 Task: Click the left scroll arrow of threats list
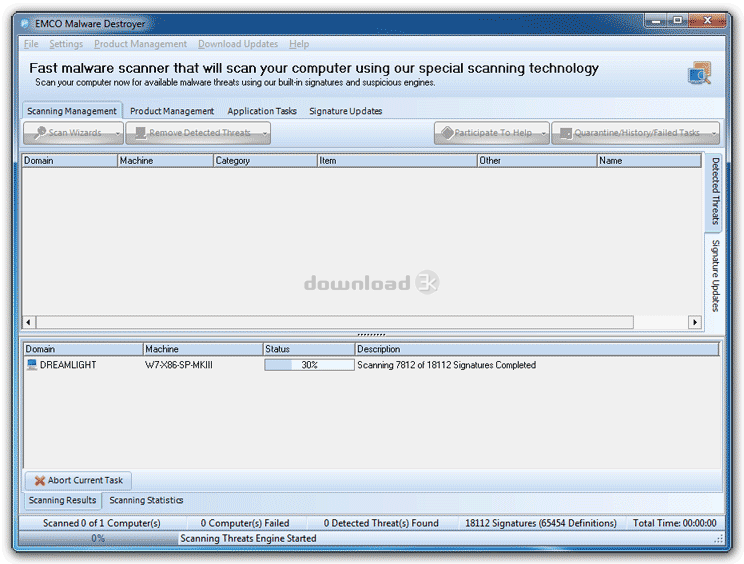click(x=28, y=322)
